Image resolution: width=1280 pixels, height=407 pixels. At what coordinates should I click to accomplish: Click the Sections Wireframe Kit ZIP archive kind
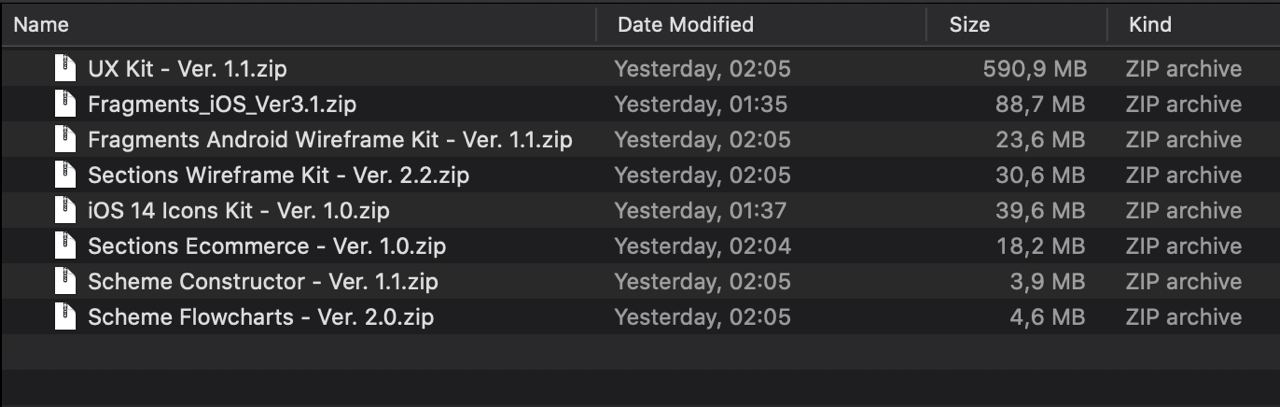(1183, 175)
